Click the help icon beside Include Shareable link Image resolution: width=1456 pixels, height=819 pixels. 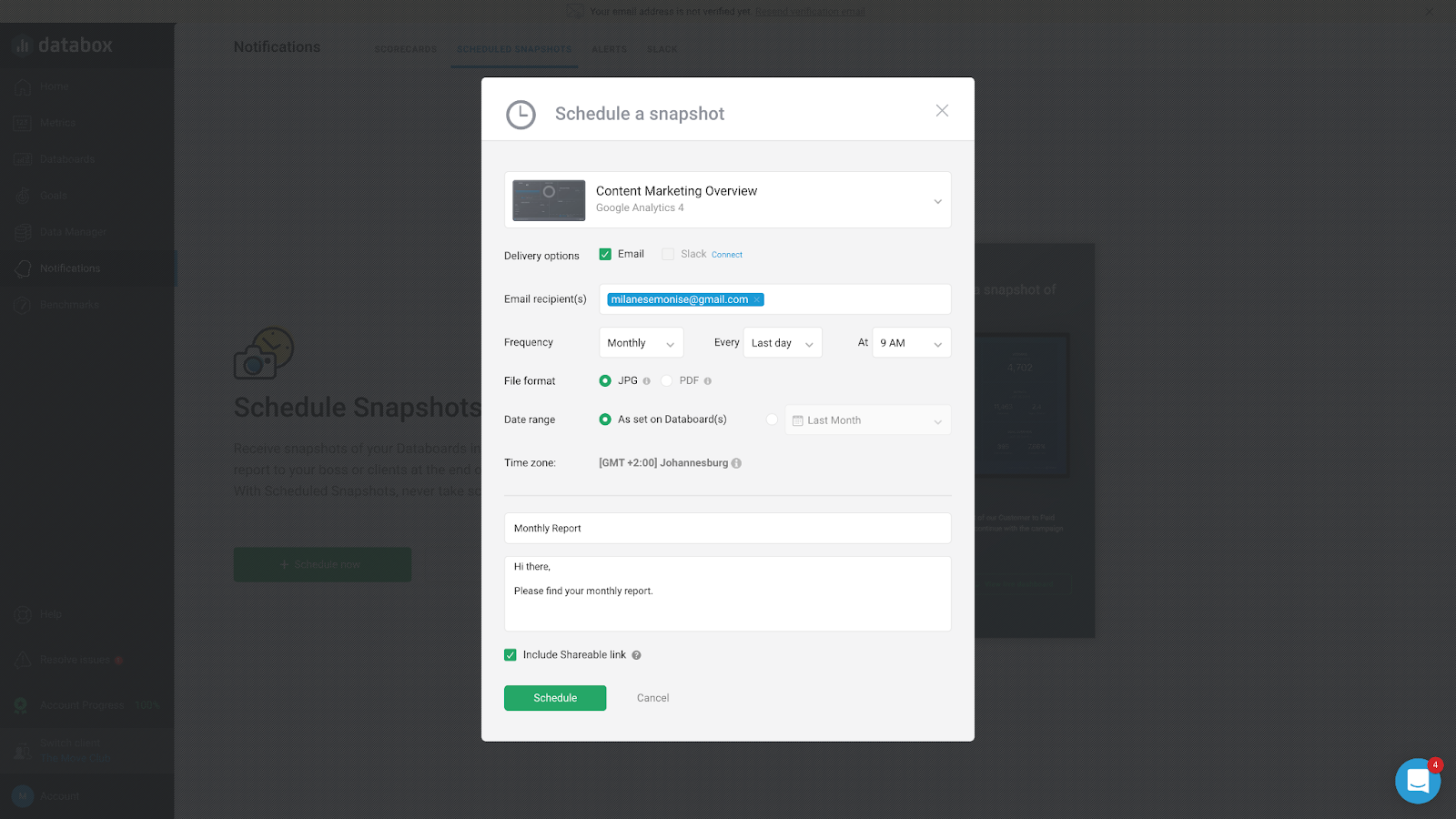click(636, 655)
